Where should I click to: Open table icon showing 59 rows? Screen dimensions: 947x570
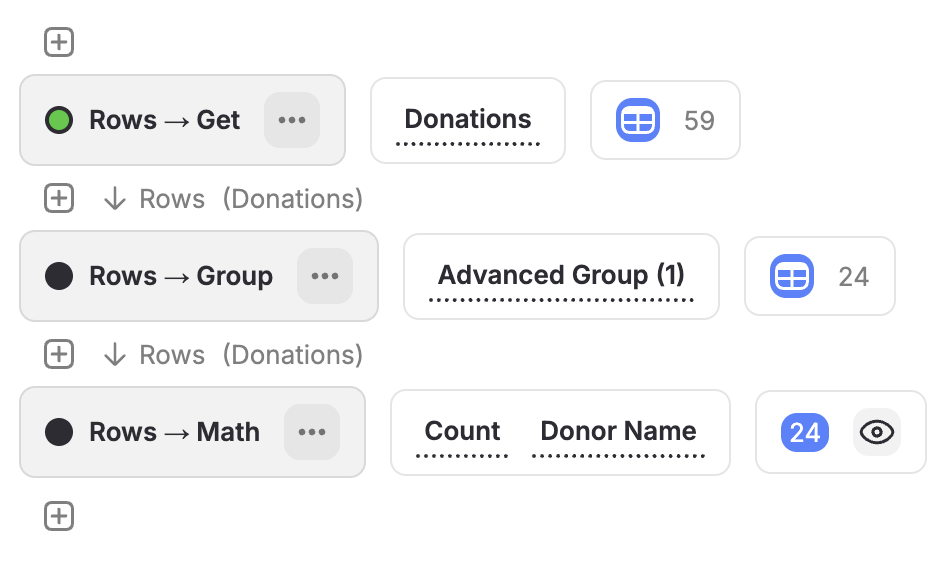638,120
